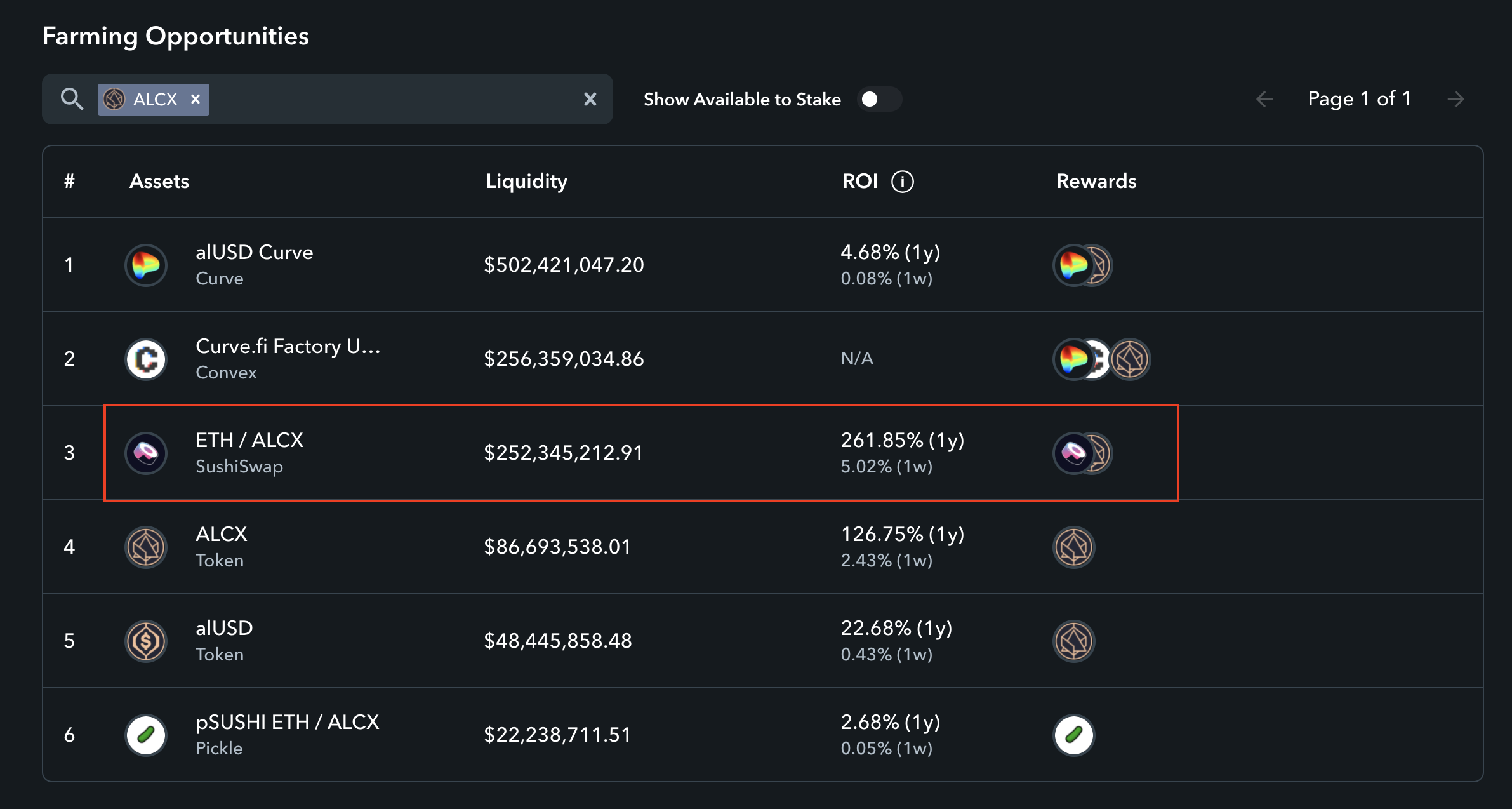1512x809 pixels.
Task: Click the # column header
Action: click(x=69, y=182)
